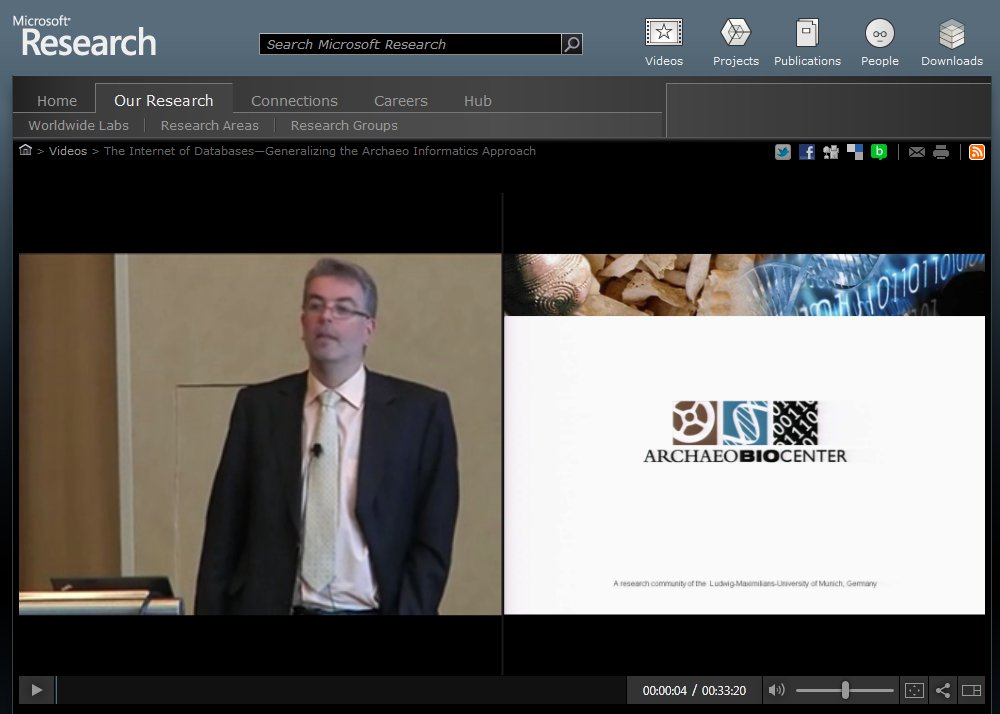Click the search magnifier button
Image resolution: width=1000 pixels, height=714 pixels.
(572, 44)
